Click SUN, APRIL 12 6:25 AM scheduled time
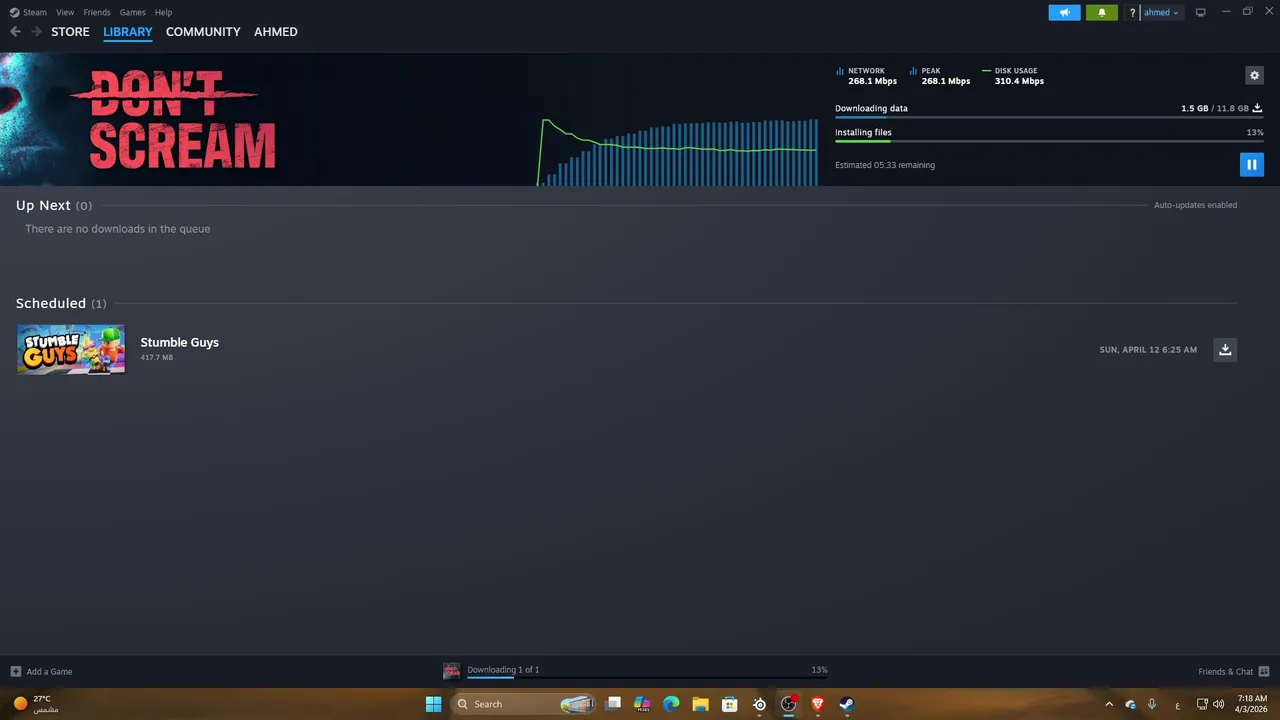Viewport: 1280px width, 720px height. click(1148, 350)
